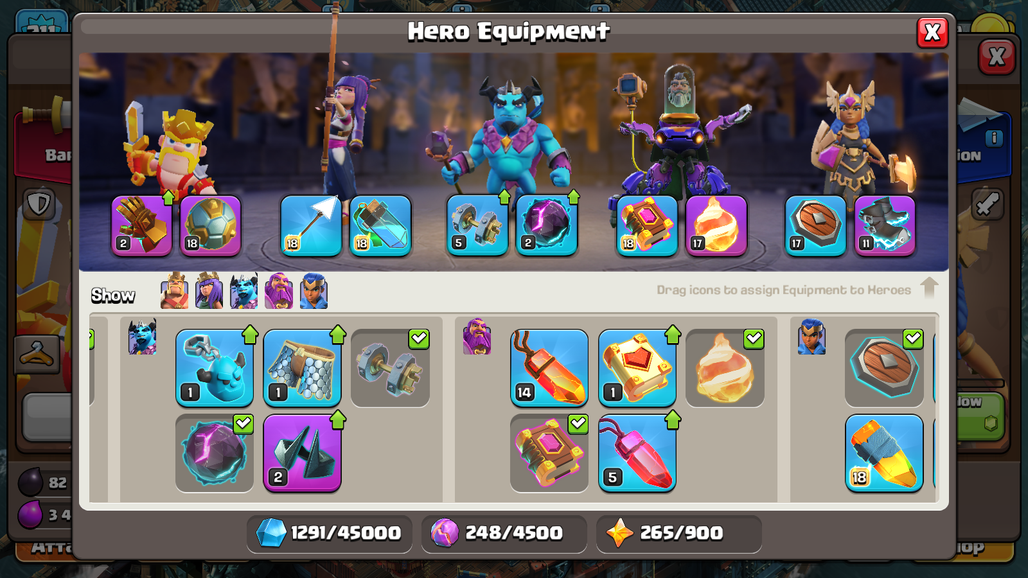Select the Royal Champion's electro boots equipment
Viewport: 1028px width, 578px height.
point(885,225)
